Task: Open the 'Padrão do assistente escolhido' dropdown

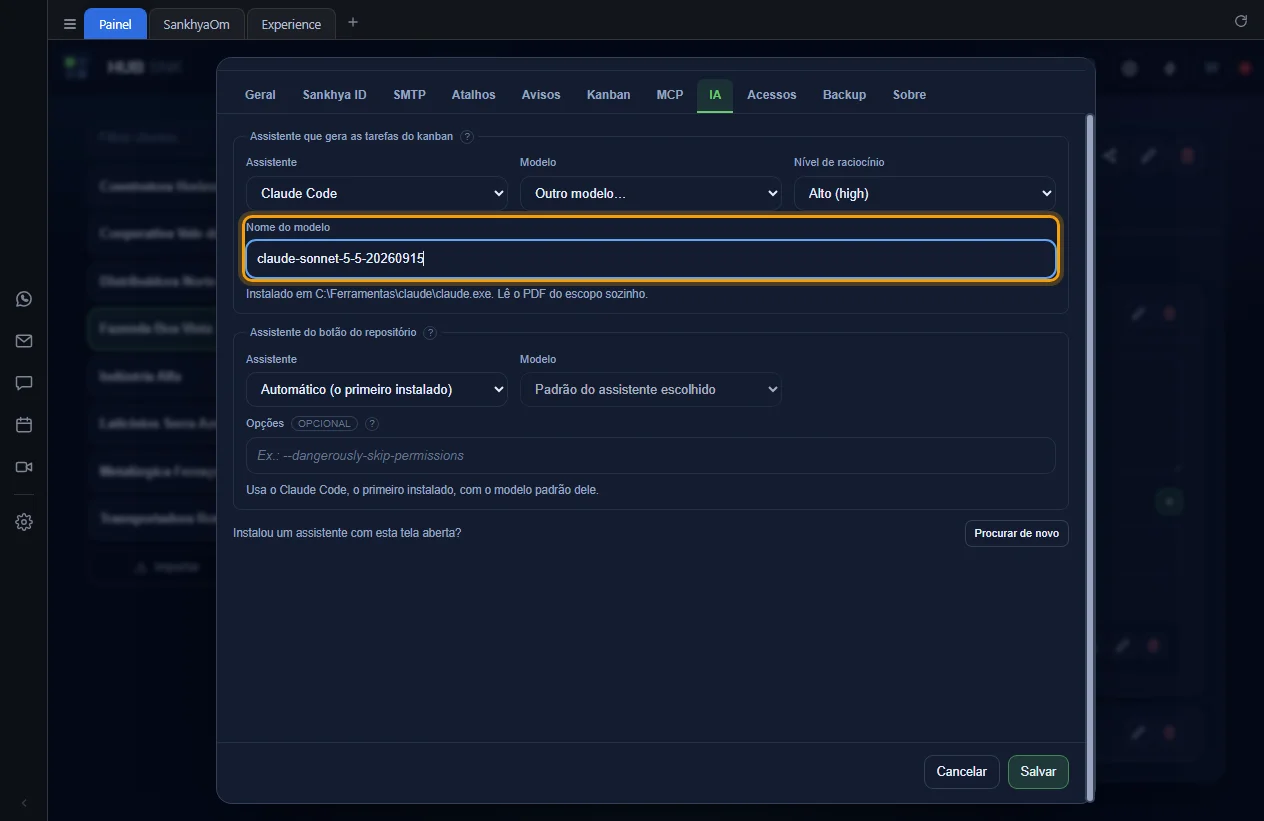Action: [x=651, y=389]
